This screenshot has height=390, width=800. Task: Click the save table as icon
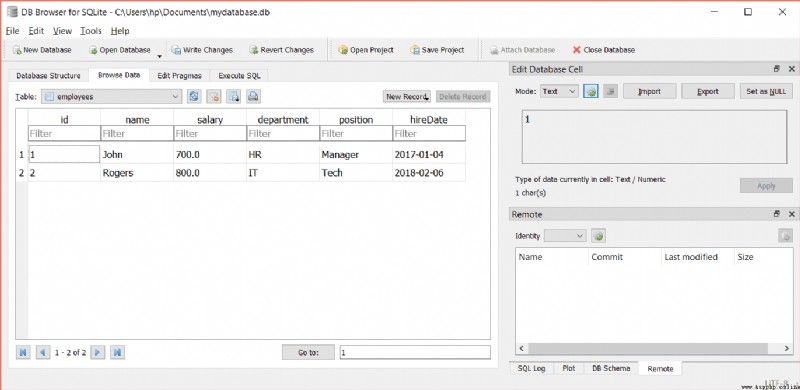pyautogui.click(x=234, y=96)
